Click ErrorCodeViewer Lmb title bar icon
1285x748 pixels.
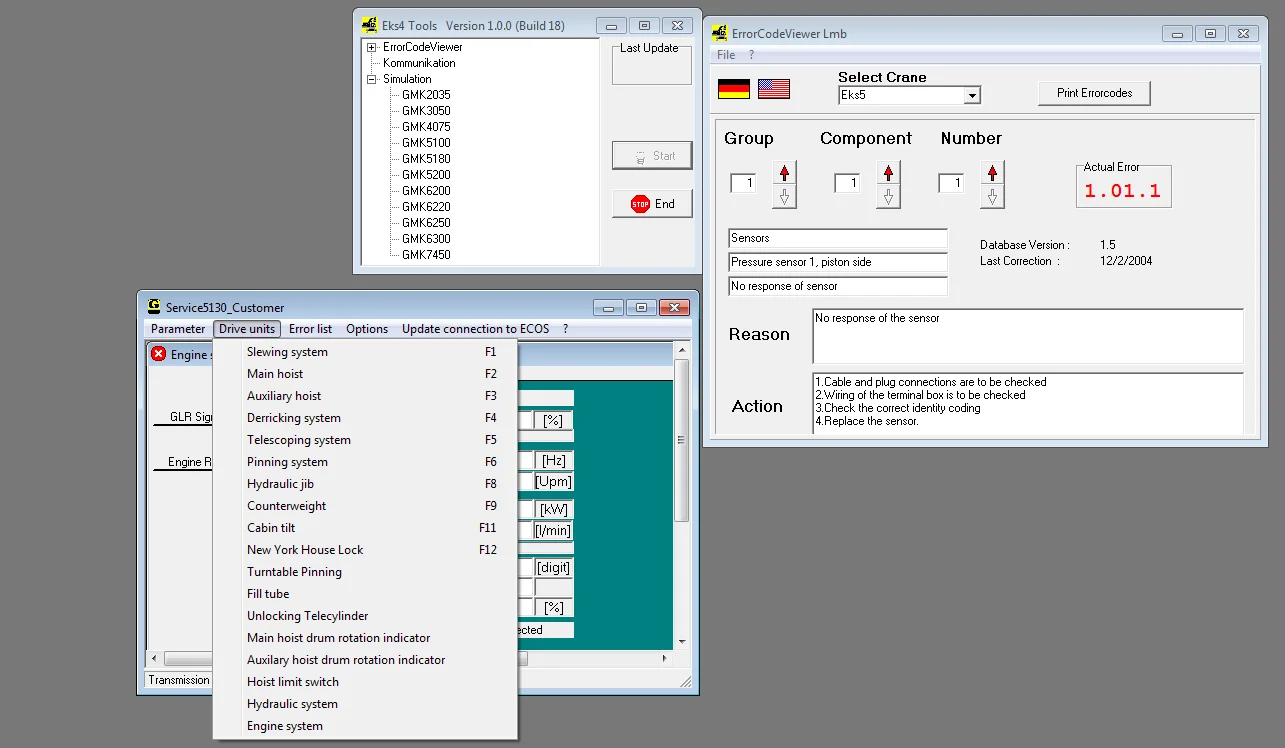point(720,33)
